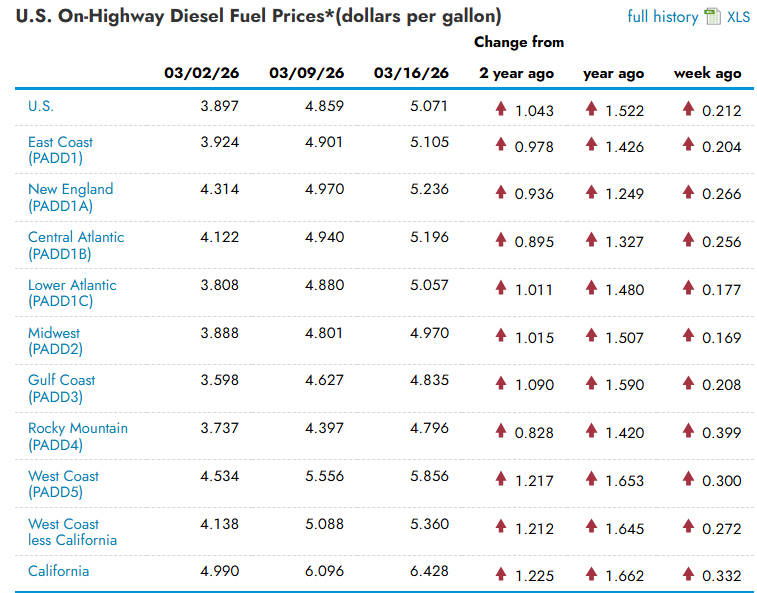Open the California region link
The width and height of the screenshot is (757, 593).
point(58,571)
